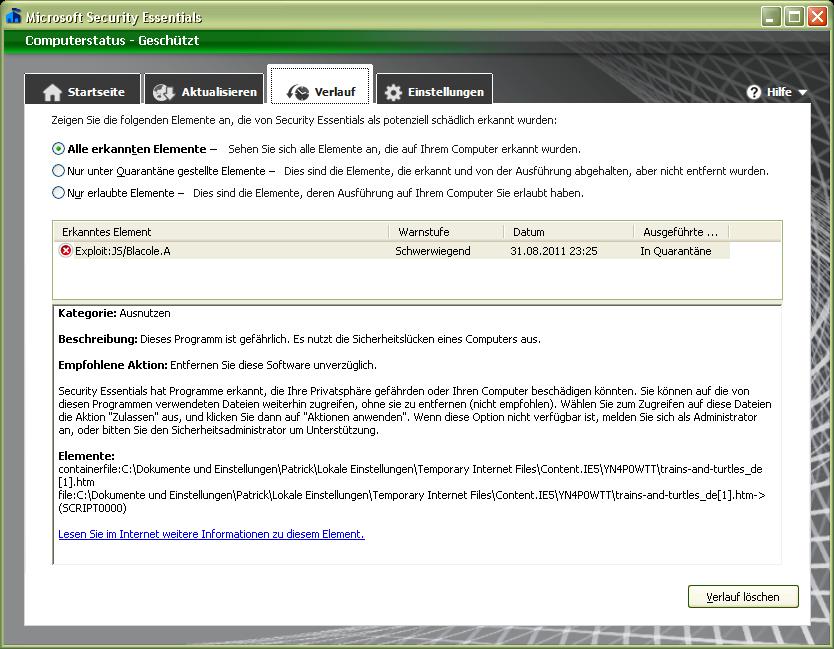Viewport: 834px width, 649px height.
Task: Select Nur erlaubte Elemente radio button
Action: tap(59, 193)
